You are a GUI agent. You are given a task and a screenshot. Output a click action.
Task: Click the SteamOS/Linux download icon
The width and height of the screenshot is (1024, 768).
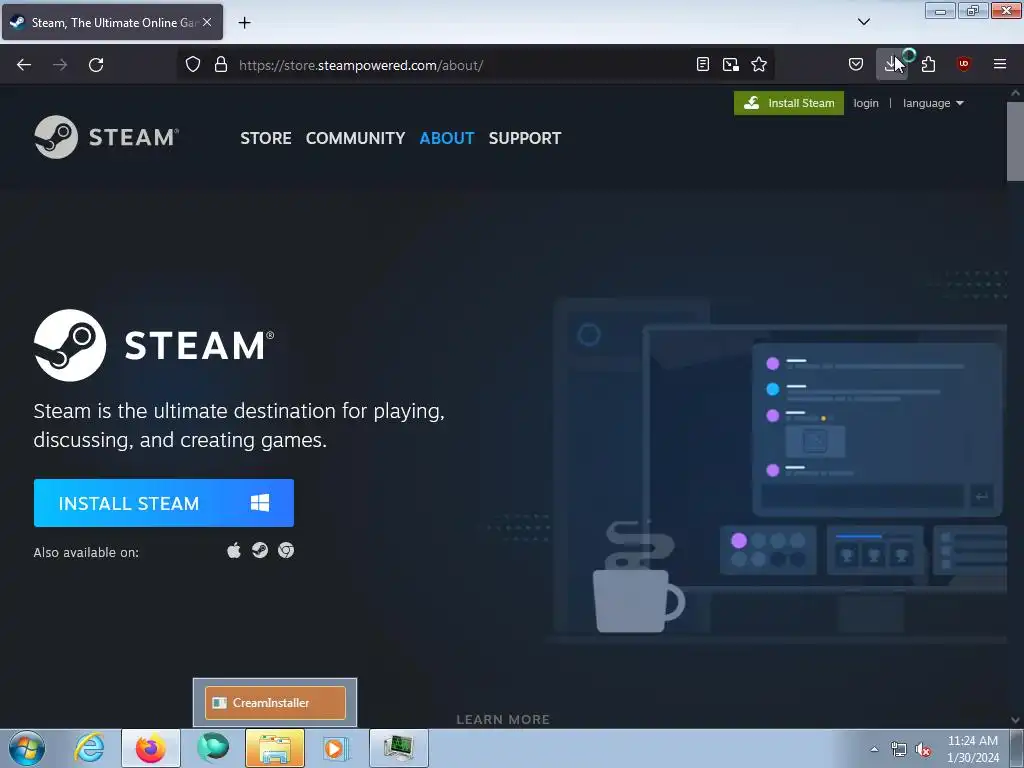pyautogui.click(x=260, y=551)
